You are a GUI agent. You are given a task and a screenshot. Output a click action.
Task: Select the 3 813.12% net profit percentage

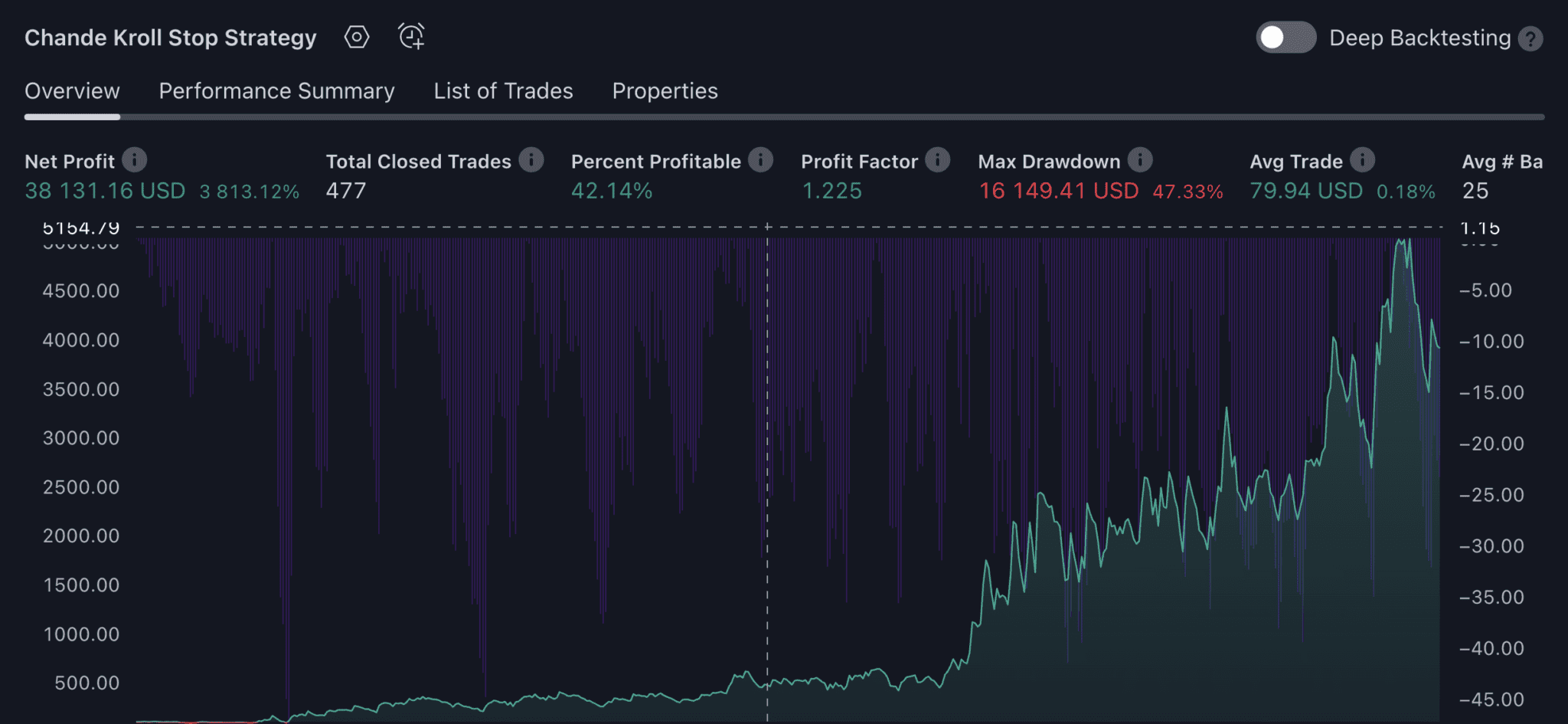click(250, 191)
